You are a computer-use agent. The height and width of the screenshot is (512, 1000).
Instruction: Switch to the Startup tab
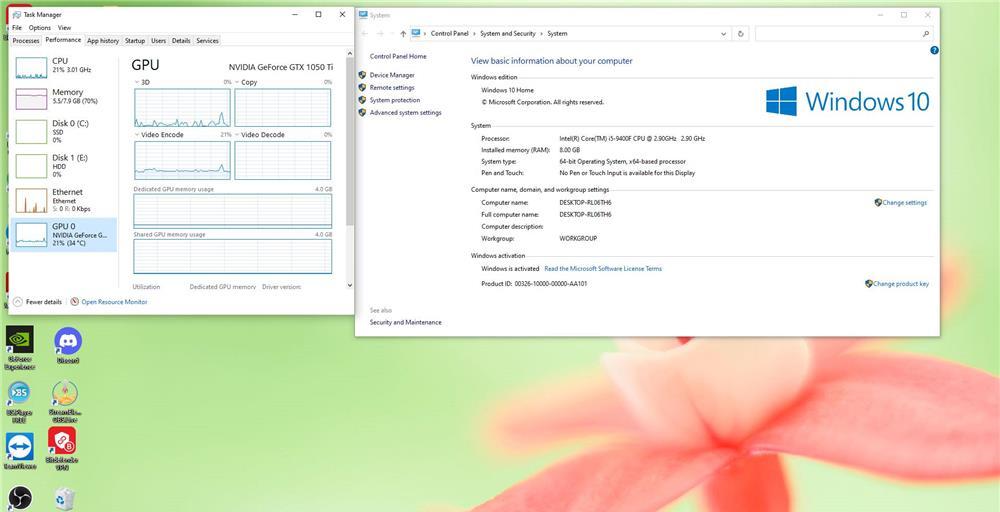(x=135, y=41)
